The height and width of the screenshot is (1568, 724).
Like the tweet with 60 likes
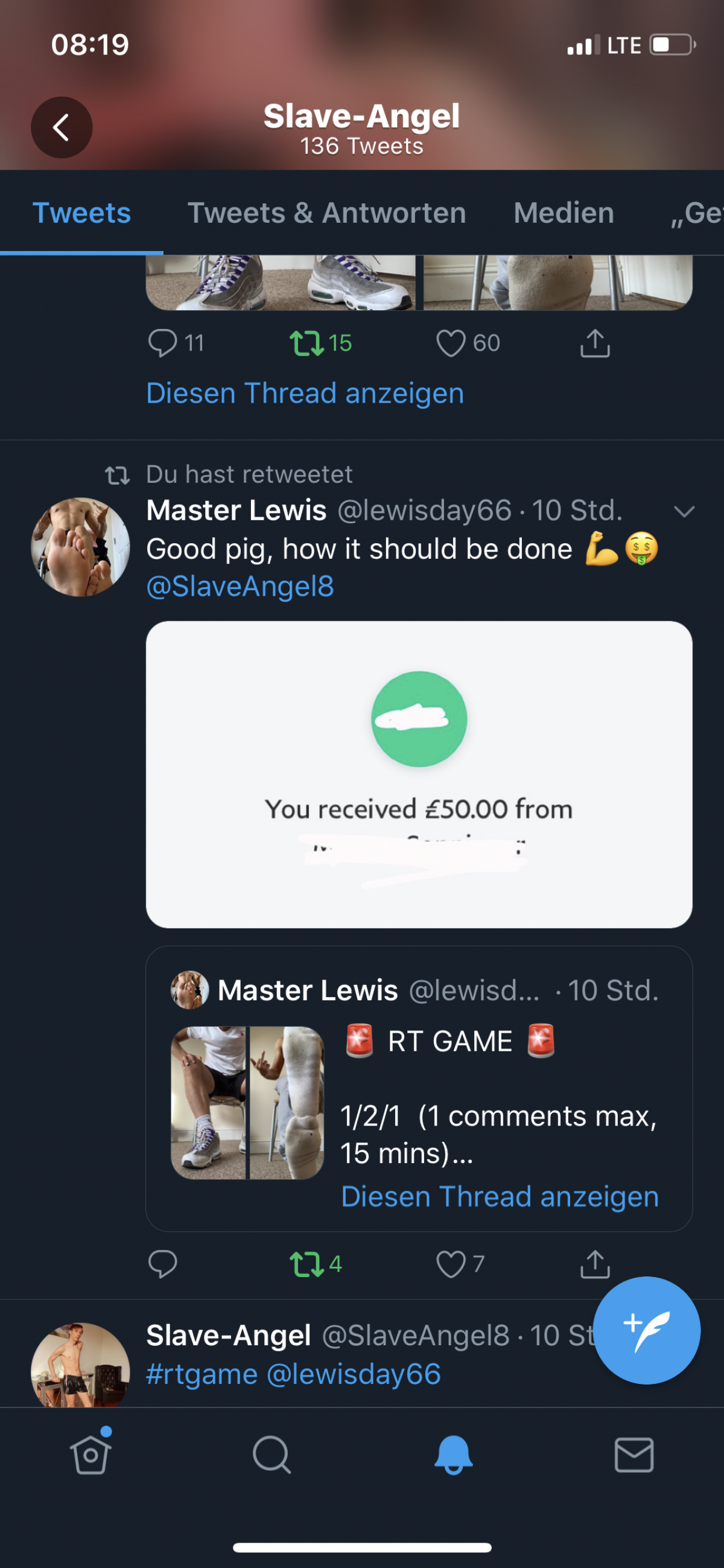(451, 343)
